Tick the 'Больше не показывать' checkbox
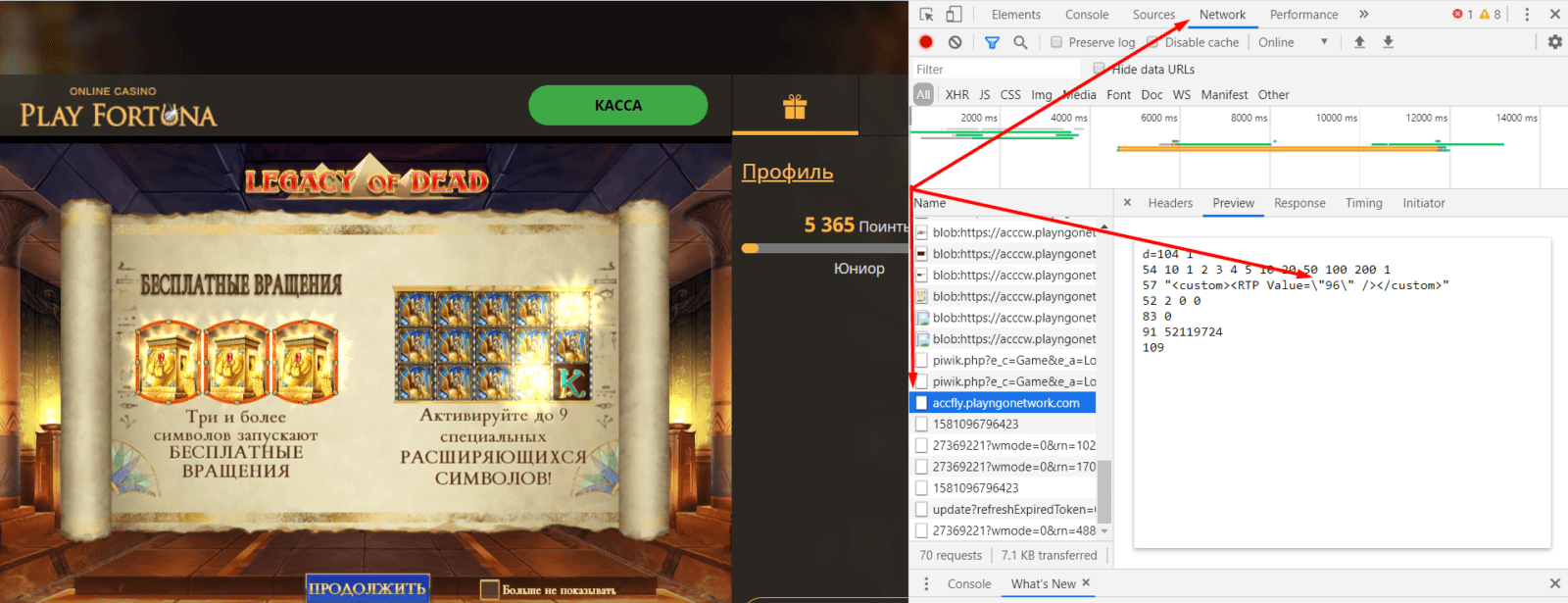1568x603 pixels. click(x=489, y=589)
